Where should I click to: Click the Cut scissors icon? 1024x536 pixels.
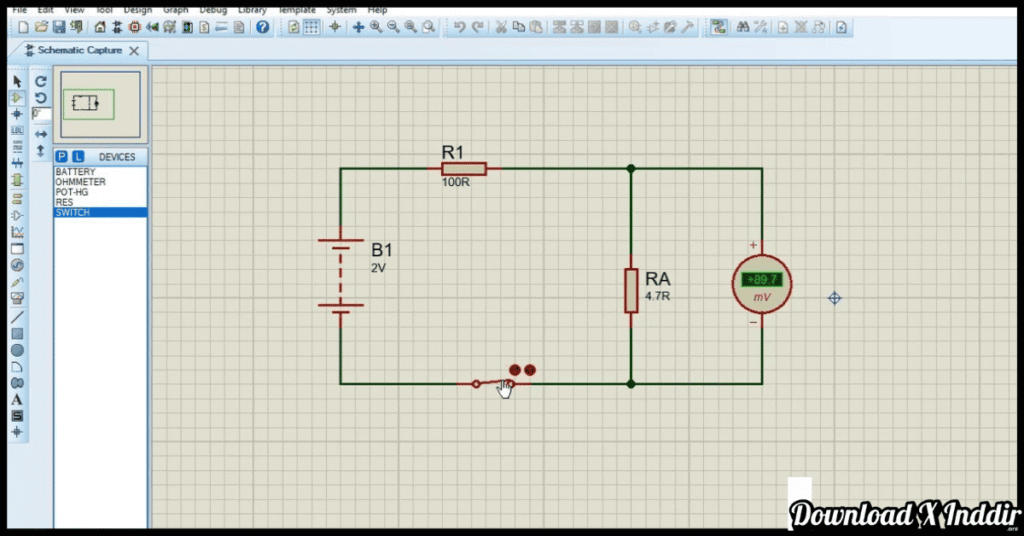(x=502, y=27)
